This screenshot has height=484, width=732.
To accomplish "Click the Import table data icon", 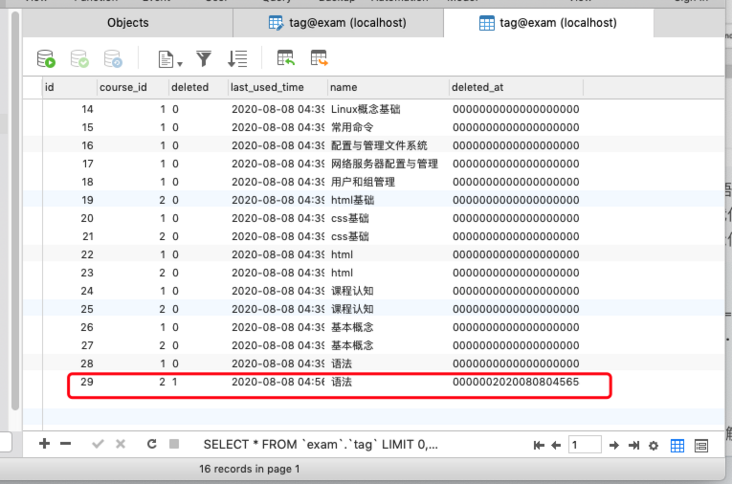I will pyautogui.click(x=285, y=58).
